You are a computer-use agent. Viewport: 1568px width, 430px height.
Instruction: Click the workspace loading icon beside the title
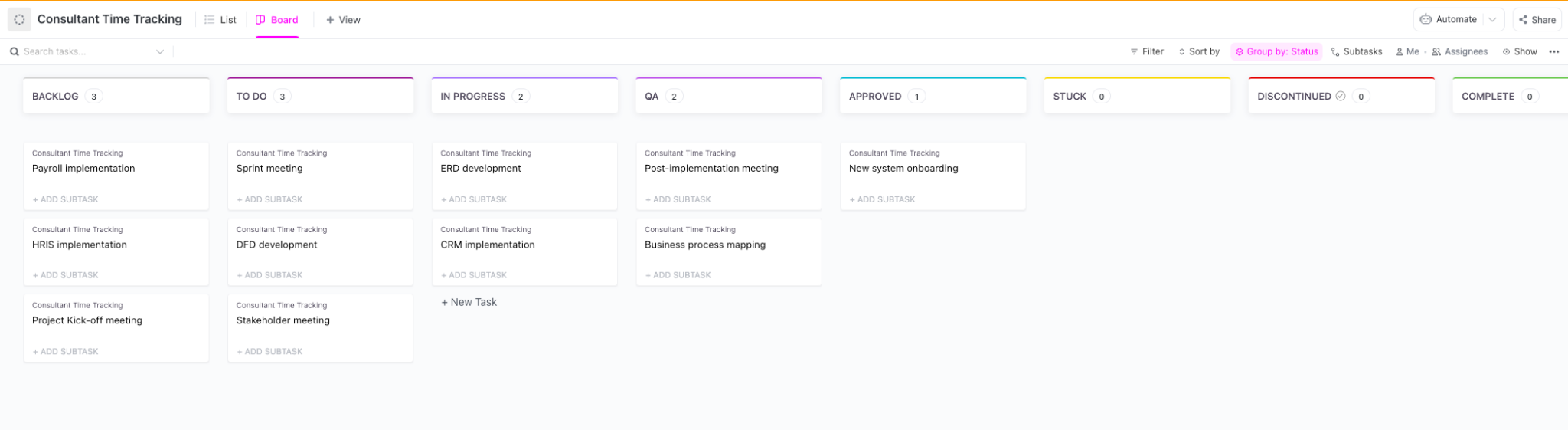[19, 20]
